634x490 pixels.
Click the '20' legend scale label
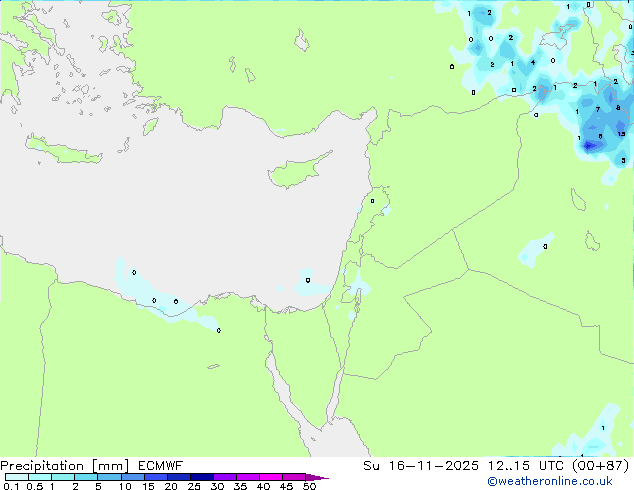(x=171, y=486)
